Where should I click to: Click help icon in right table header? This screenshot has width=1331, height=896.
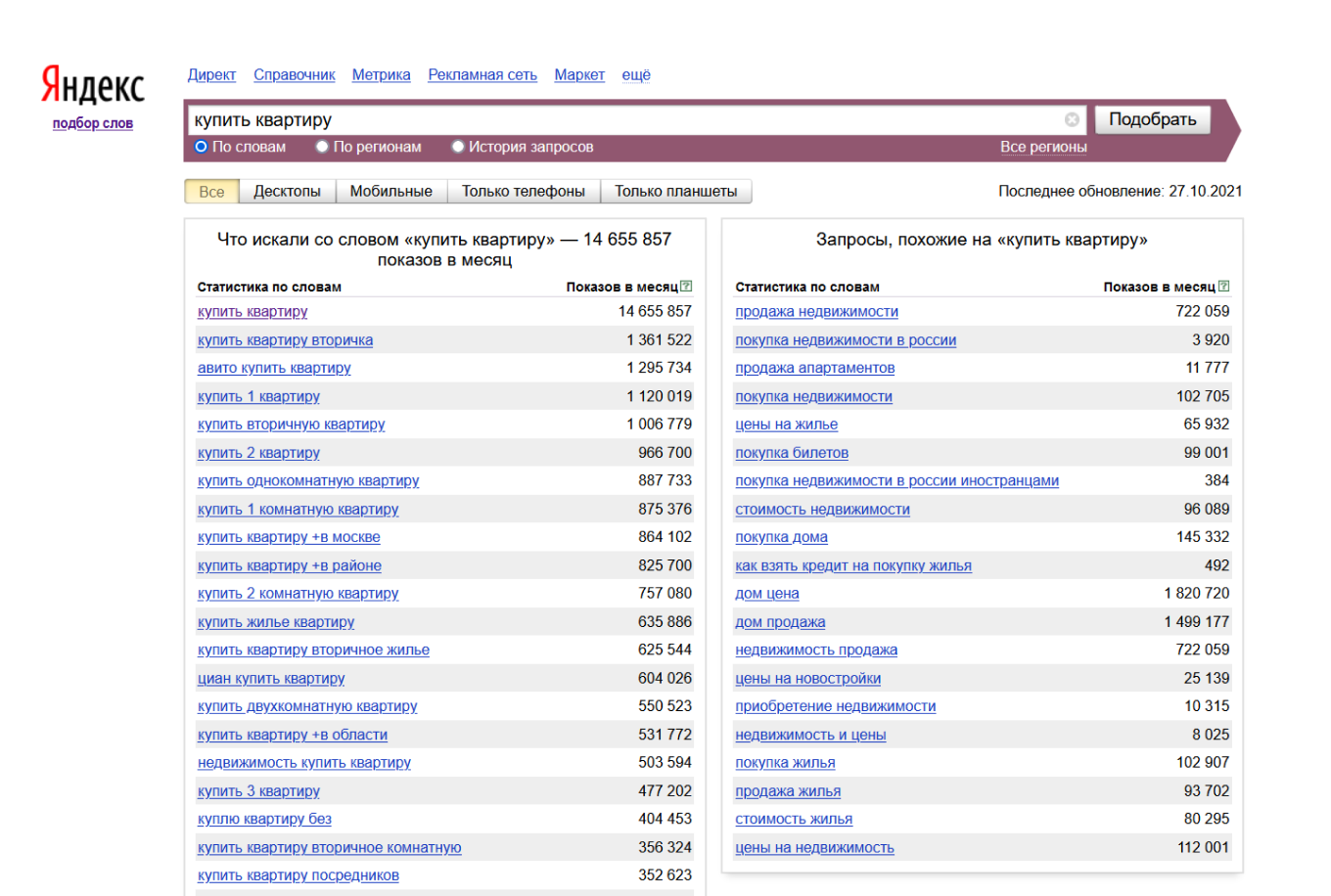point(1223,287)
